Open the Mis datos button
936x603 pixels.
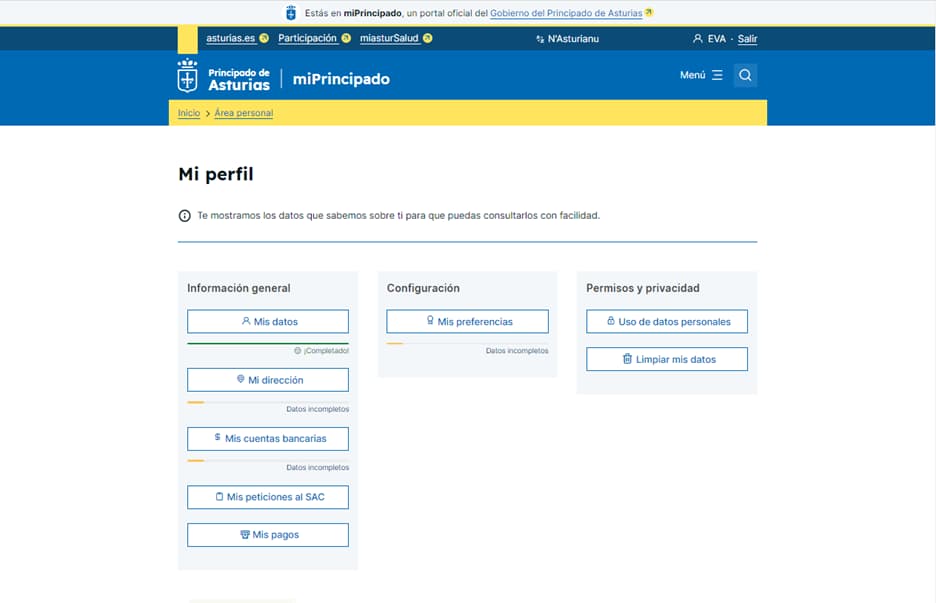[268, 322]
